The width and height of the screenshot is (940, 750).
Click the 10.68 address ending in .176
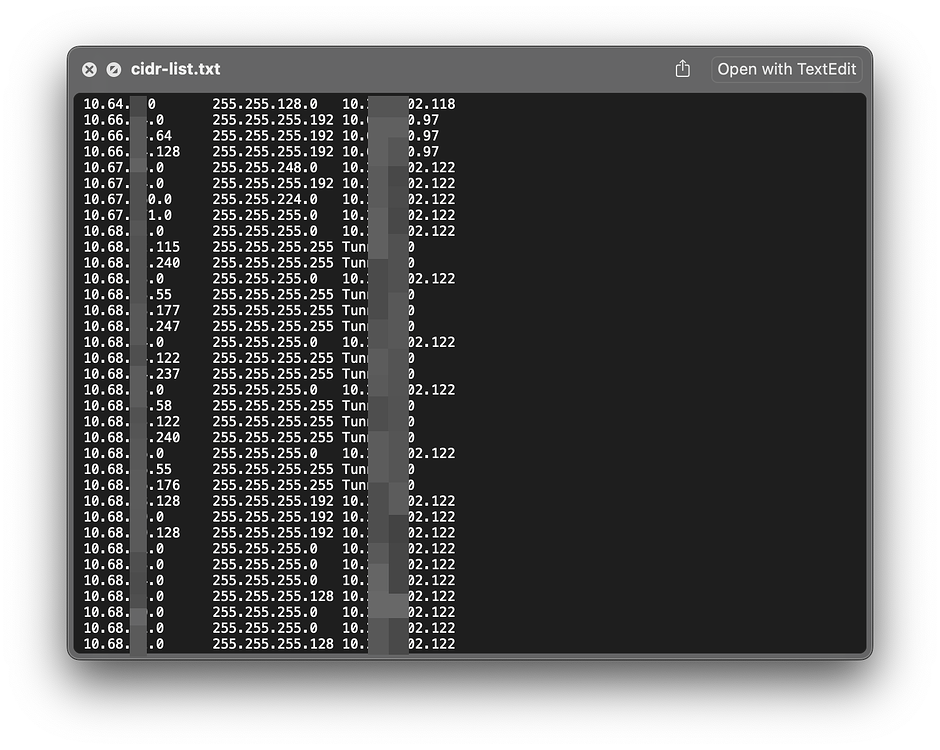pos(131,486)
